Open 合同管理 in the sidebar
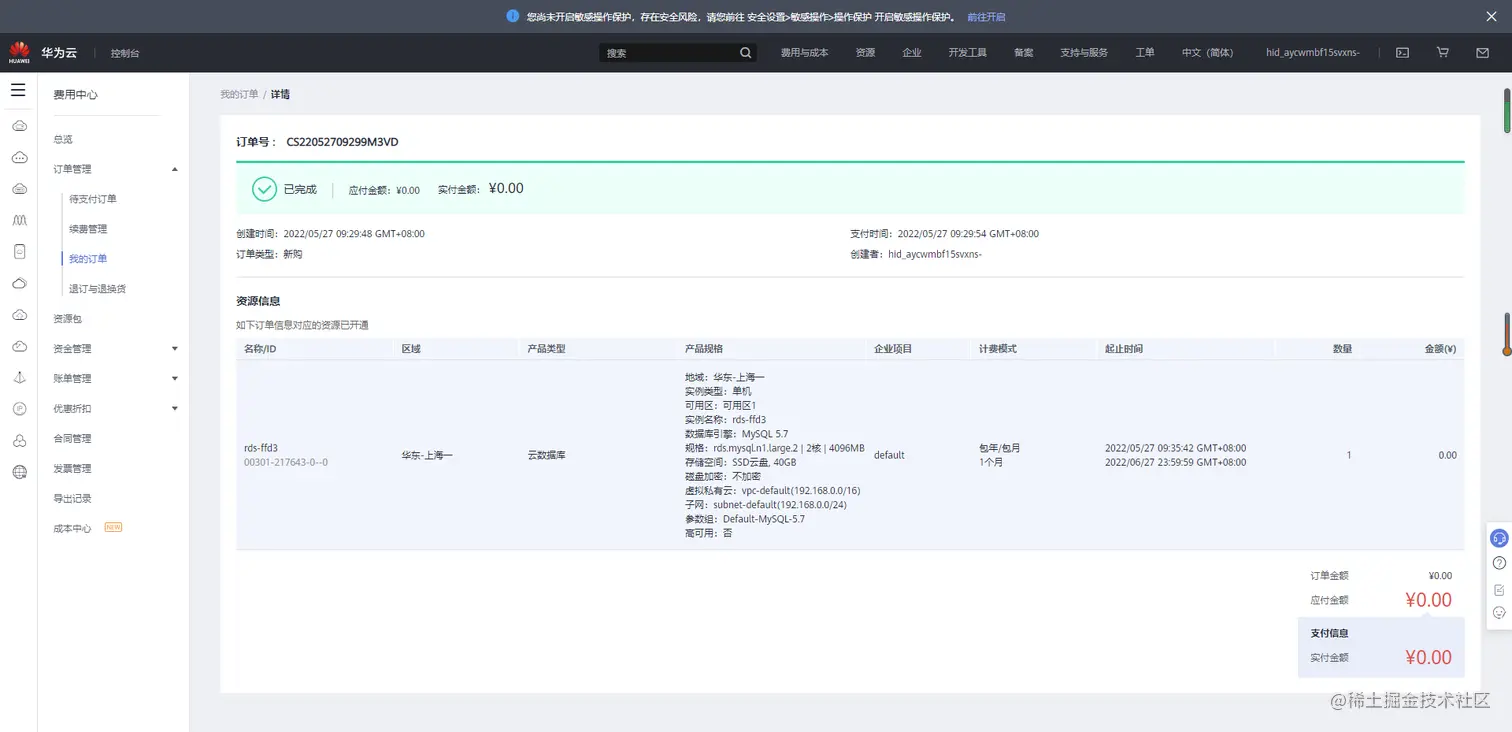 (72, 439)
